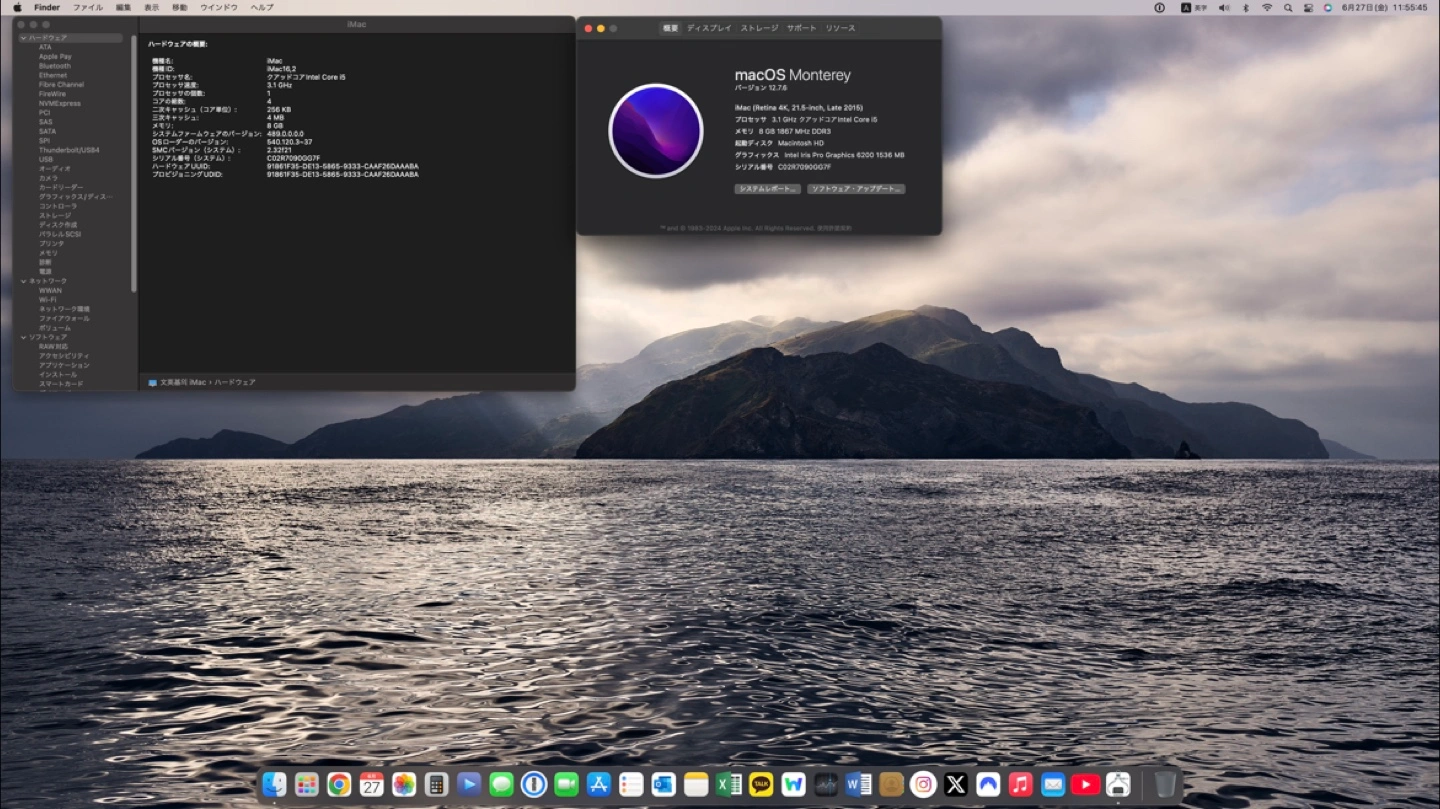
Task: Click the システムレポート button
Action: [x=767, y=188]
